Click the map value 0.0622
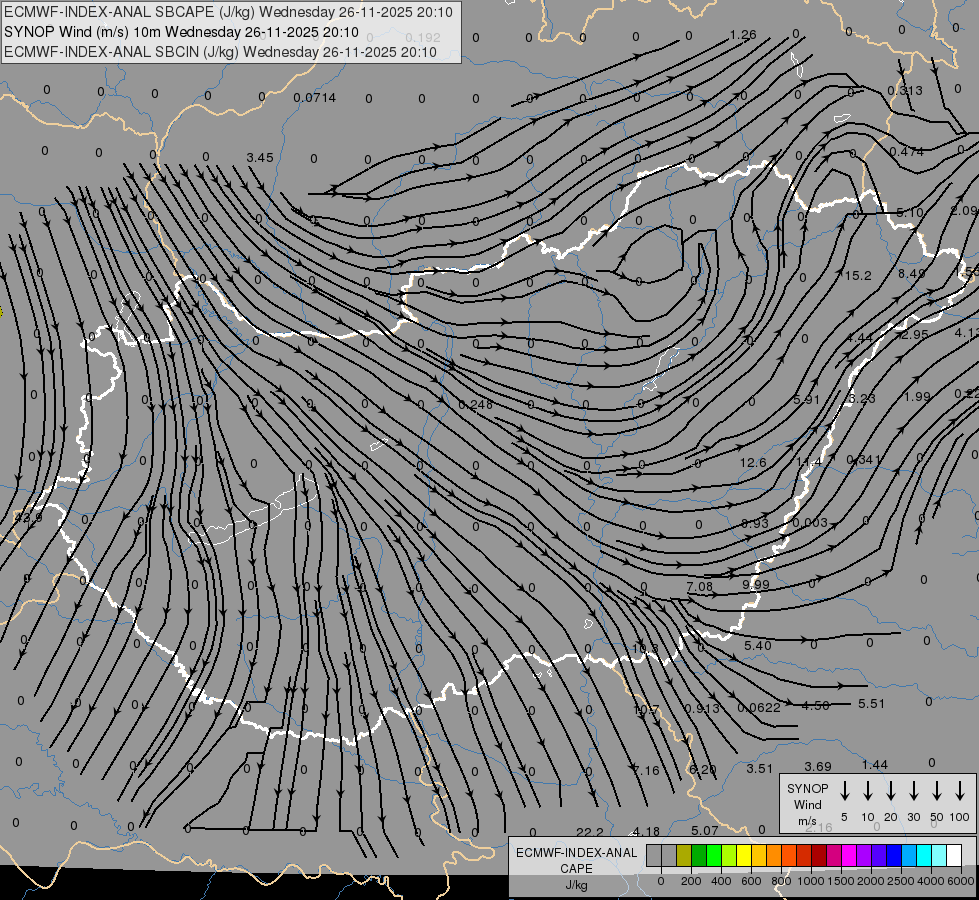979x900 pixels. [759, 708]
